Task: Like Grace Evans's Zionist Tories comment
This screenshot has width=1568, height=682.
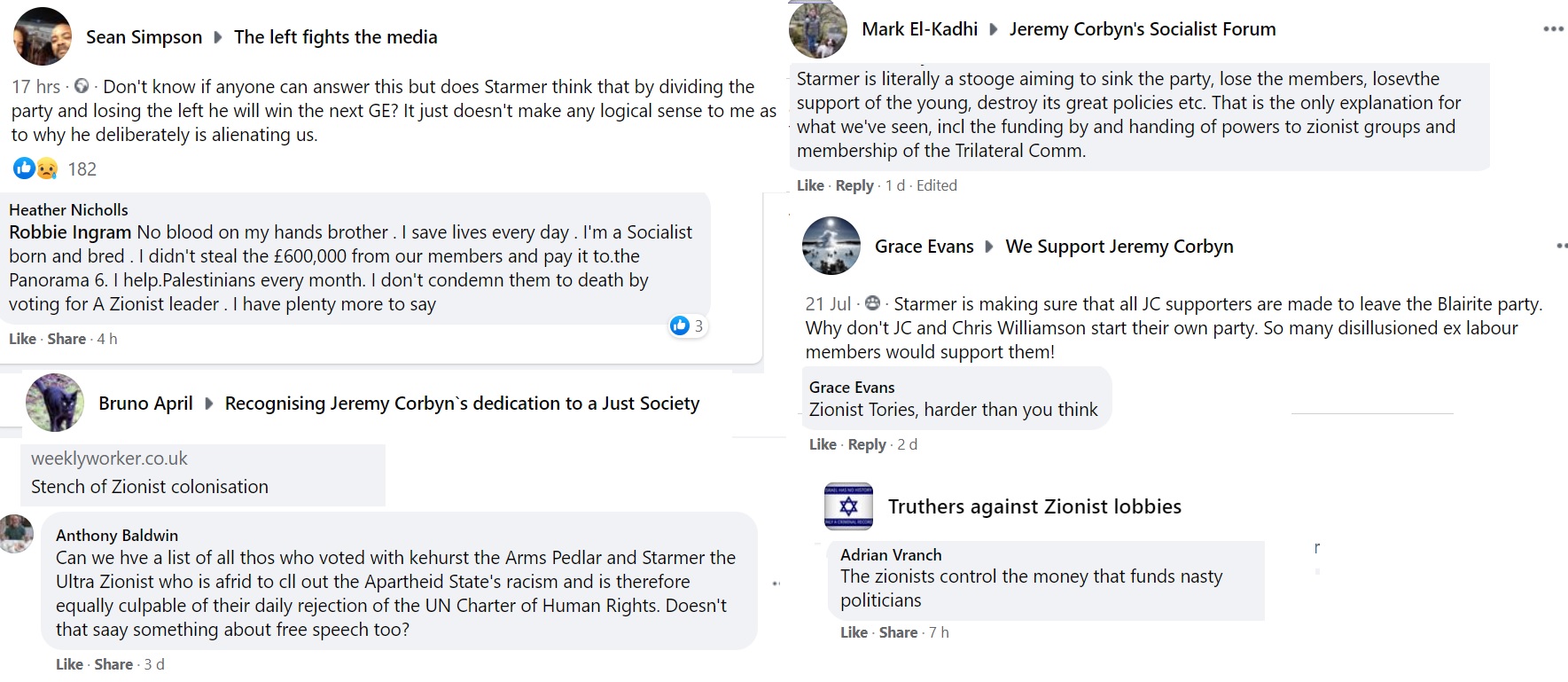Action: tap(823, 444)
